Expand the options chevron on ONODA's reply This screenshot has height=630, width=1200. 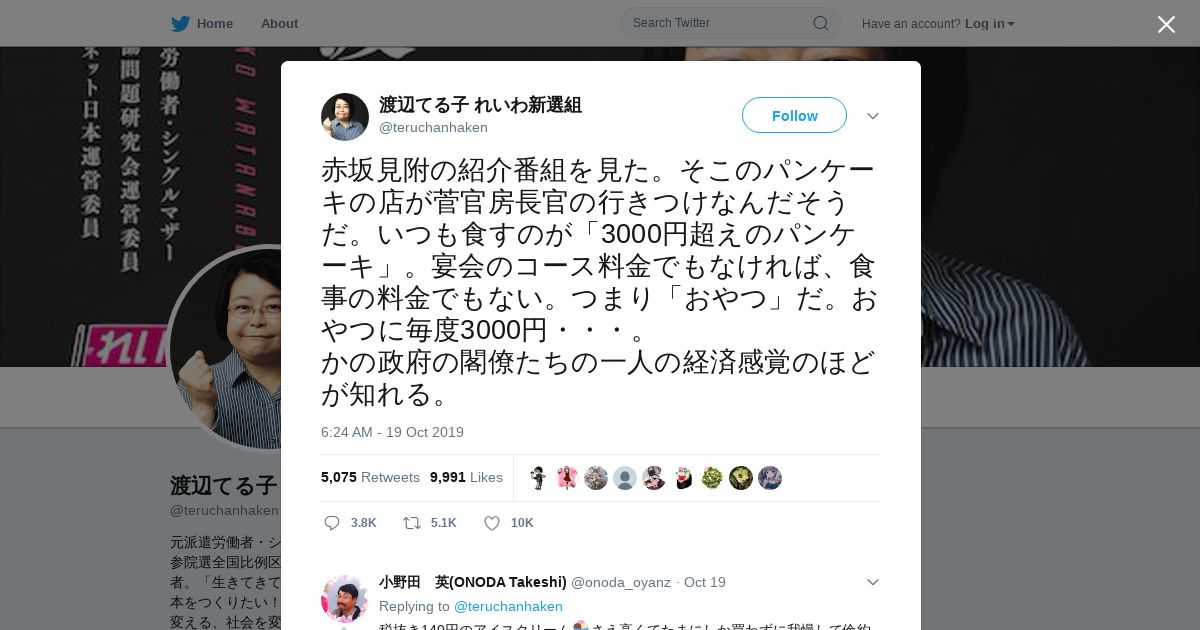coord(873,582)
